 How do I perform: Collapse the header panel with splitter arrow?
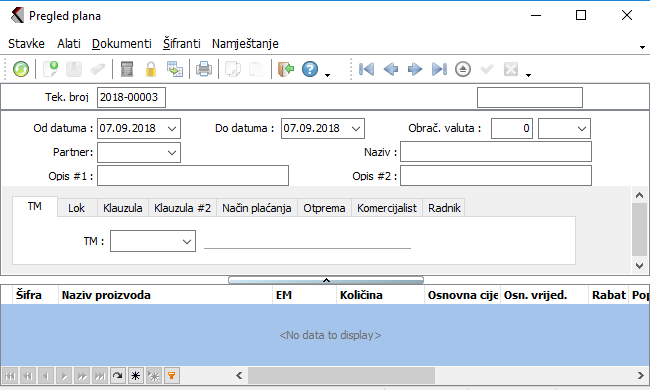tap(326, 280)
